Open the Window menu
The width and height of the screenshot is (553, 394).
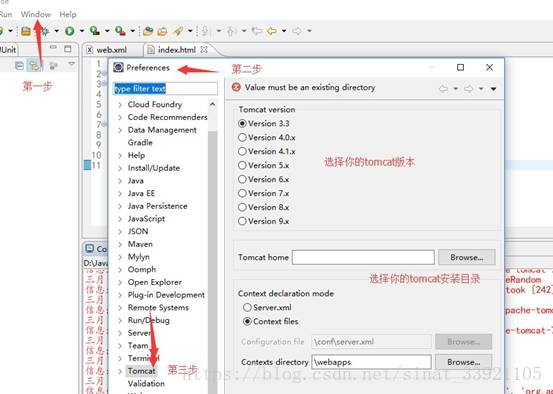tap(36, 14)
